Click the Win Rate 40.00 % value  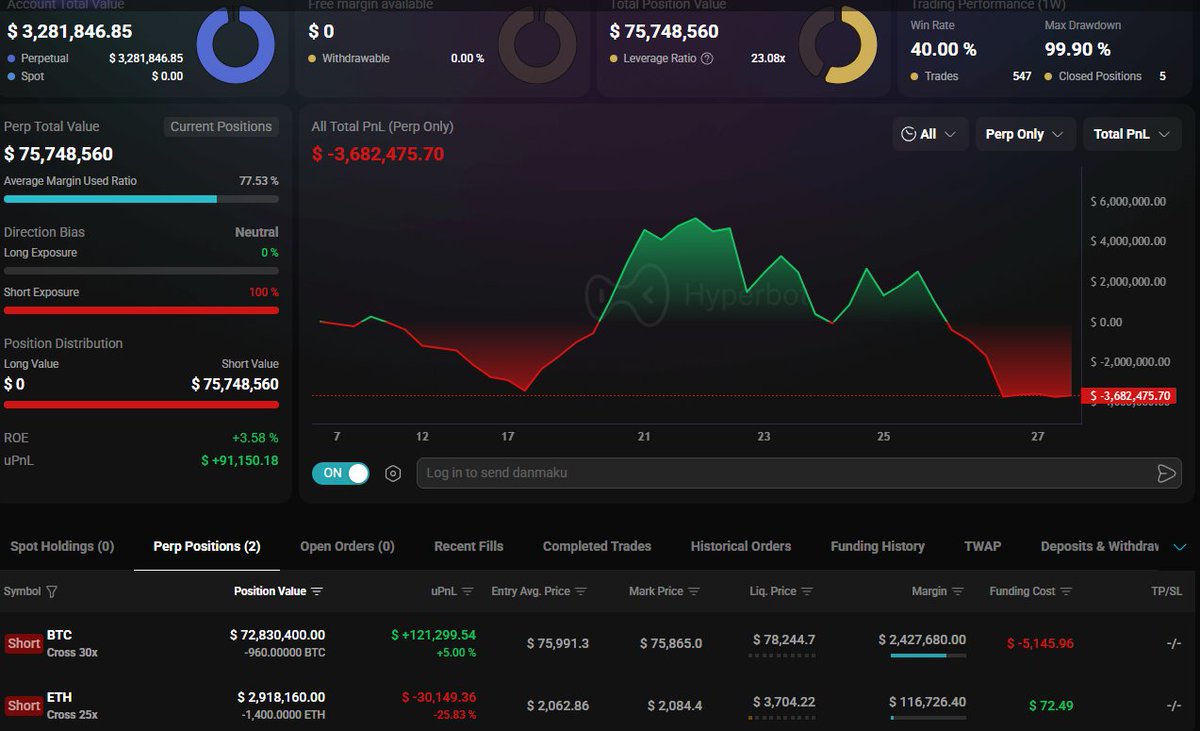(943, 49)
